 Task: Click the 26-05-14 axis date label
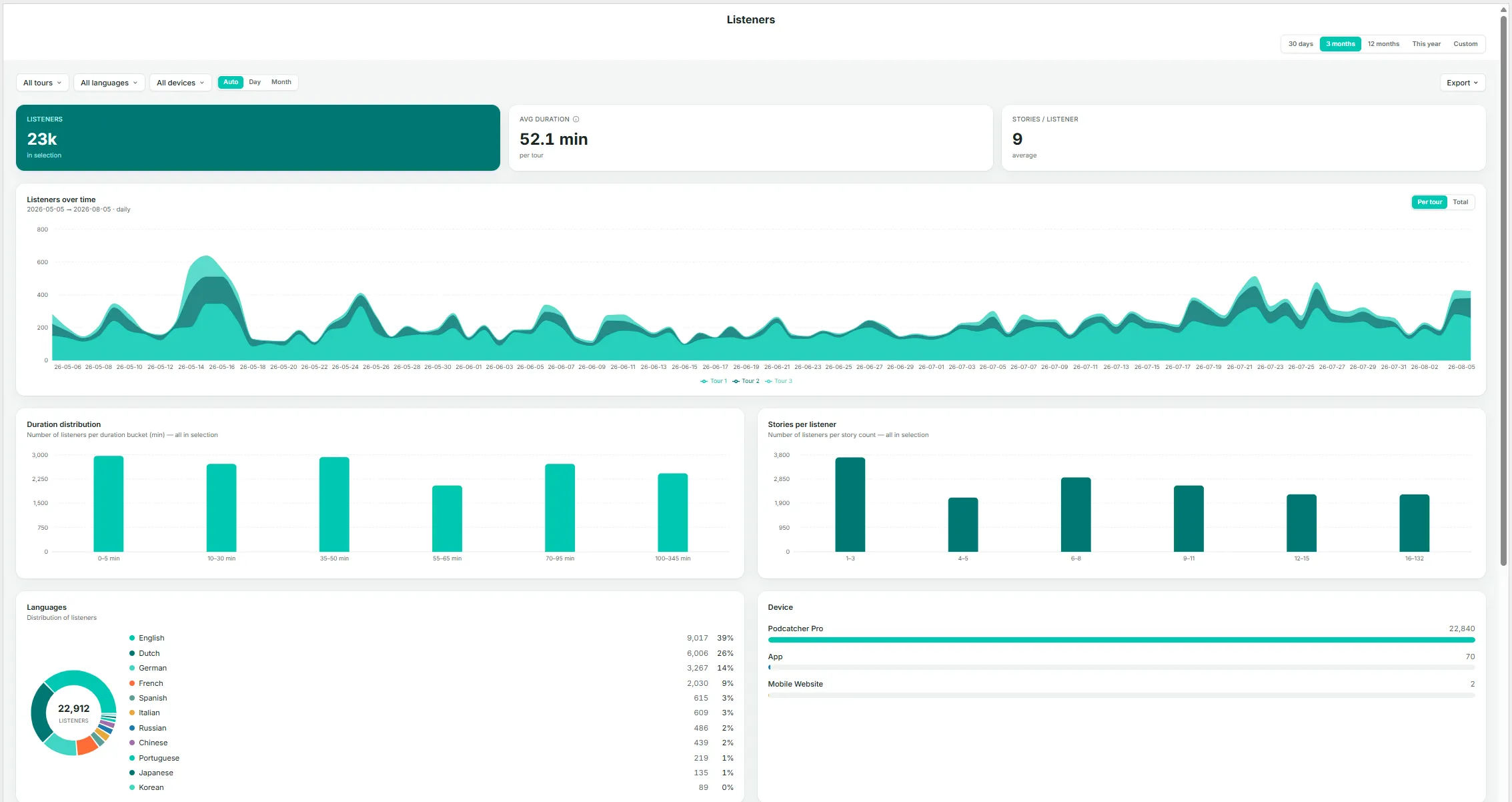click(191, 367)
